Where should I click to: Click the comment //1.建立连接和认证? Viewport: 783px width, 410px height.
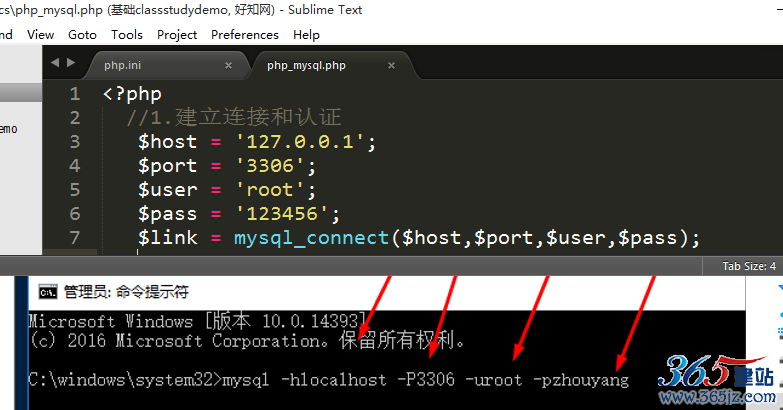pyautogui.click(x=234, y=118)
